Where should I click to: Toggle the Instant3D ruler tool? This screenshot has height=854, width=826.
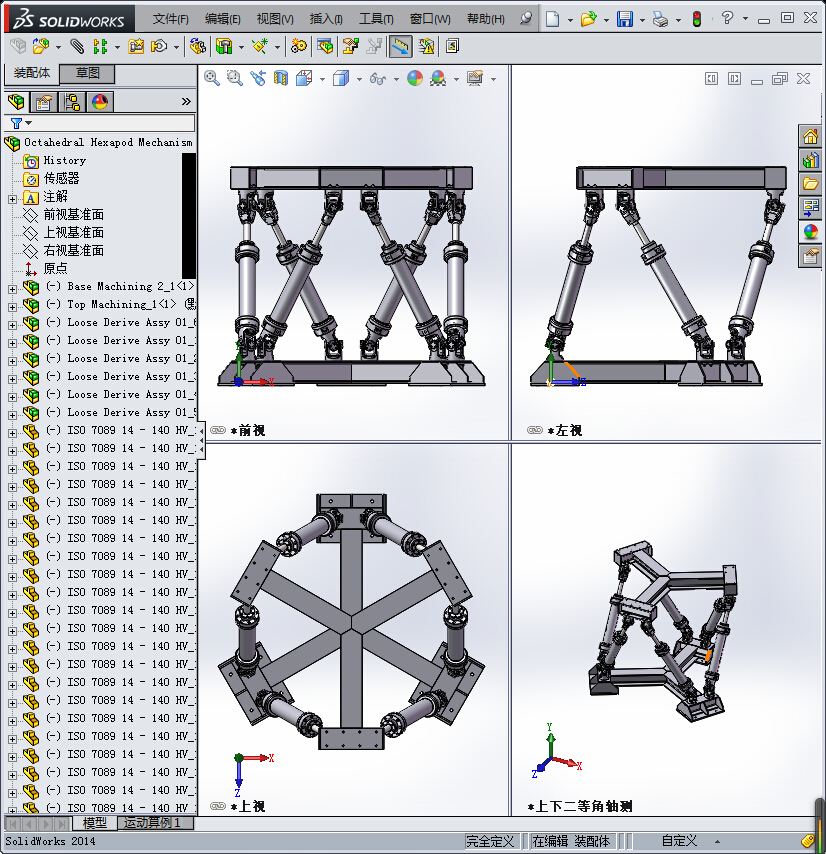pos(400,46)
